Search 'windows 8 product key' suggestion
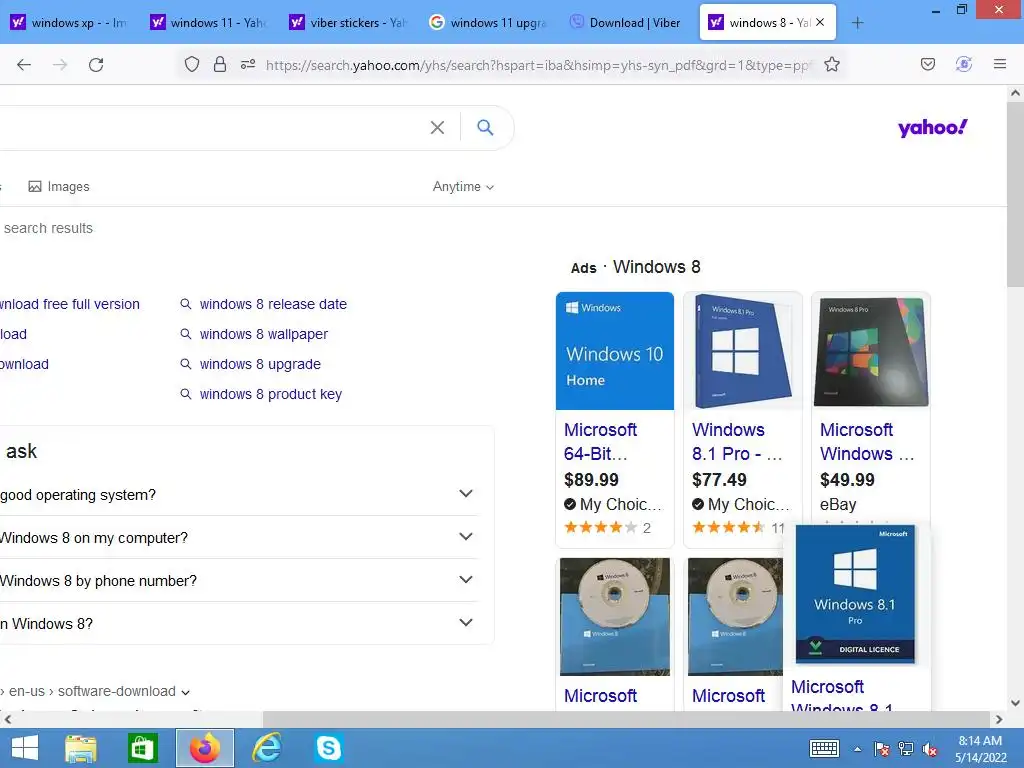1024x768 pixels. [x=270, y=394]
